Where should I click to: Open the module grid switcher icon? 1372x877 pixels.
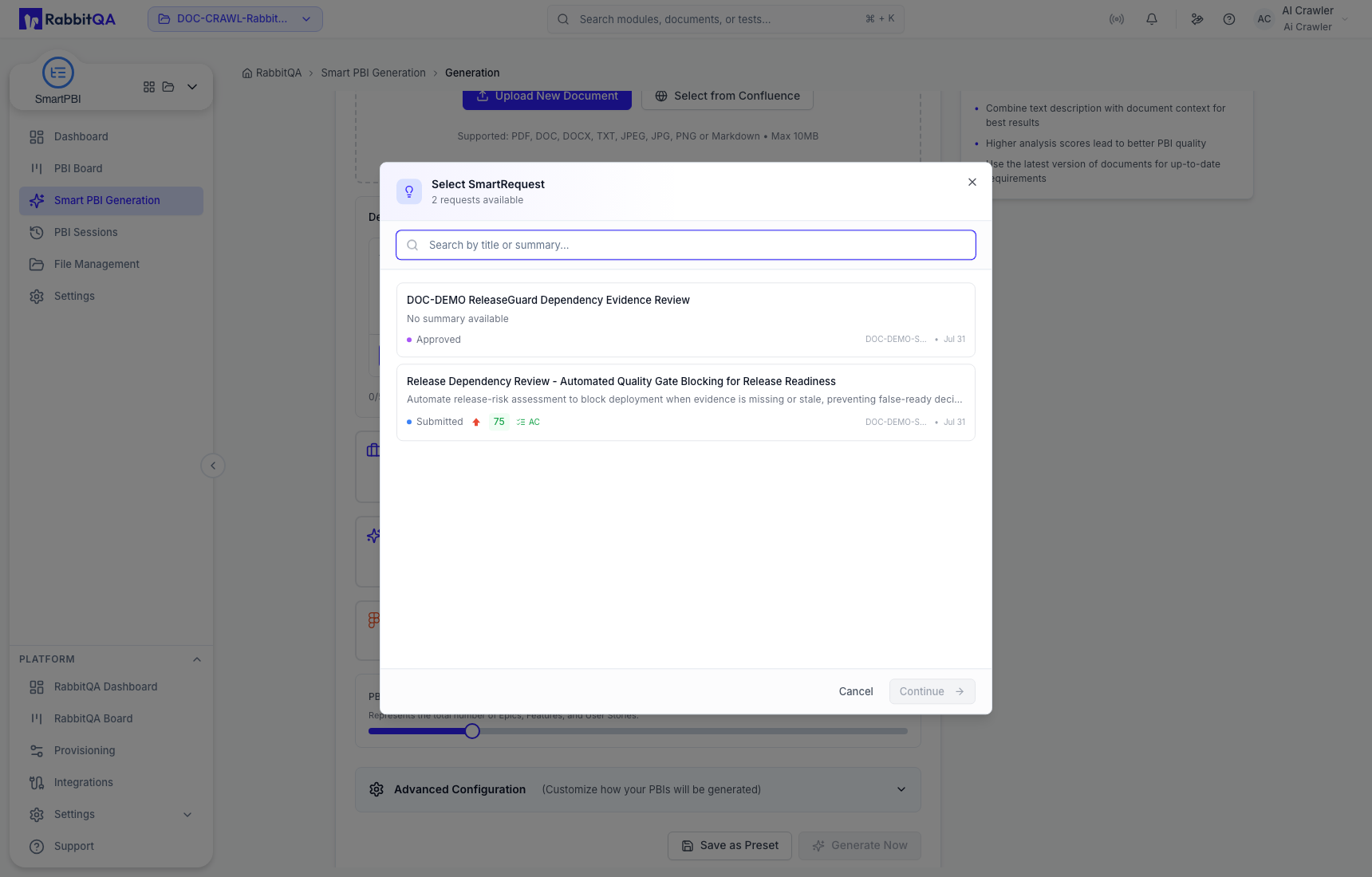pyautogui.click(x=149, y=87)
